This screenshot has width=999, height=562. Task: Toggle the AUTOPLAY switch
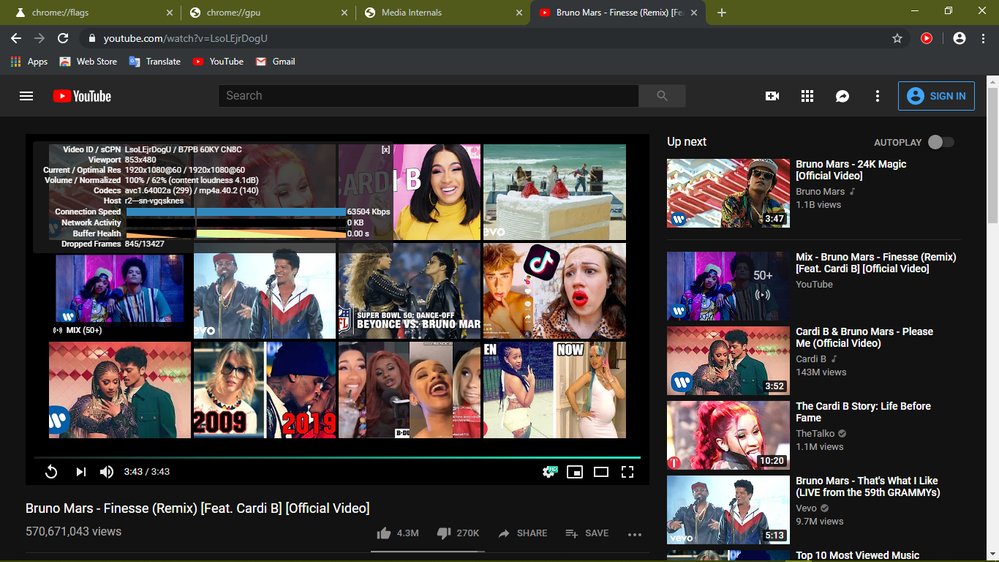pyautogui.click(x=940, y=142)
